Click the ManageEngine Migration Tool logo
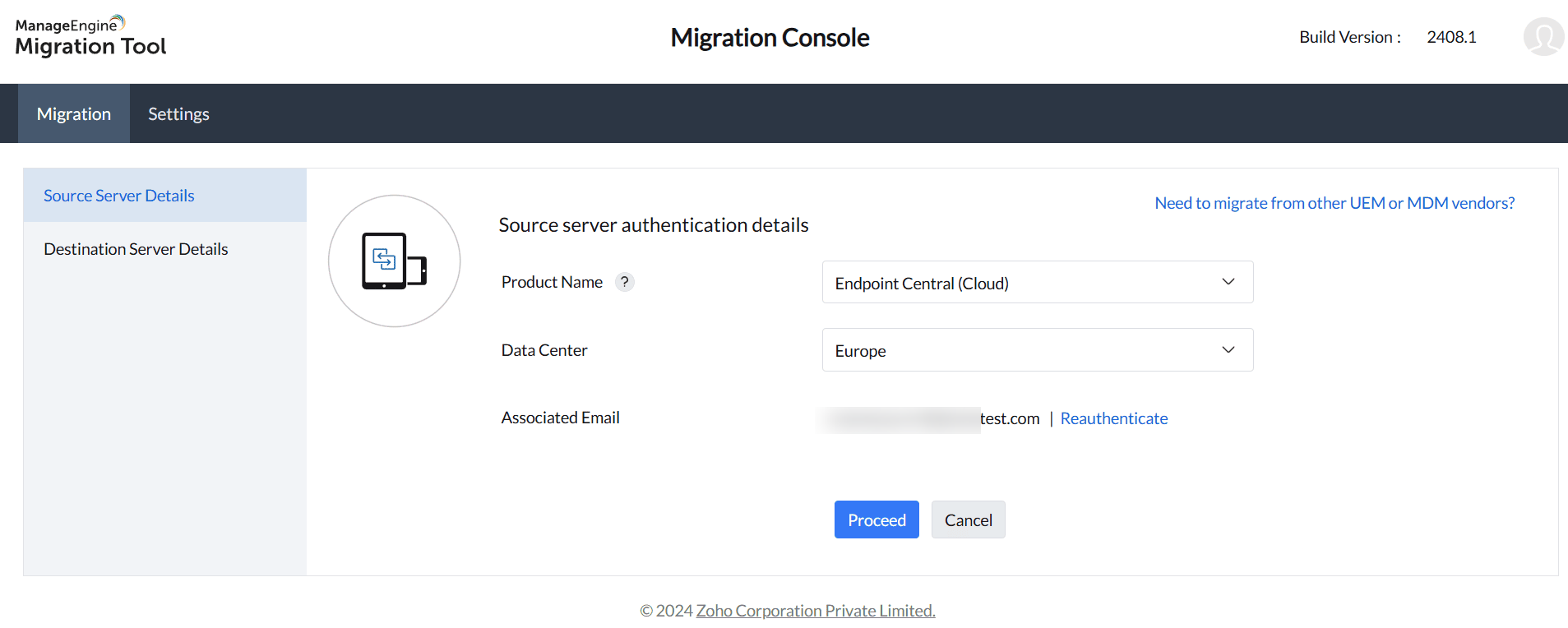The height and width of the screenshot is (628, 1568). pyautogui.click(x=90, y=37)
